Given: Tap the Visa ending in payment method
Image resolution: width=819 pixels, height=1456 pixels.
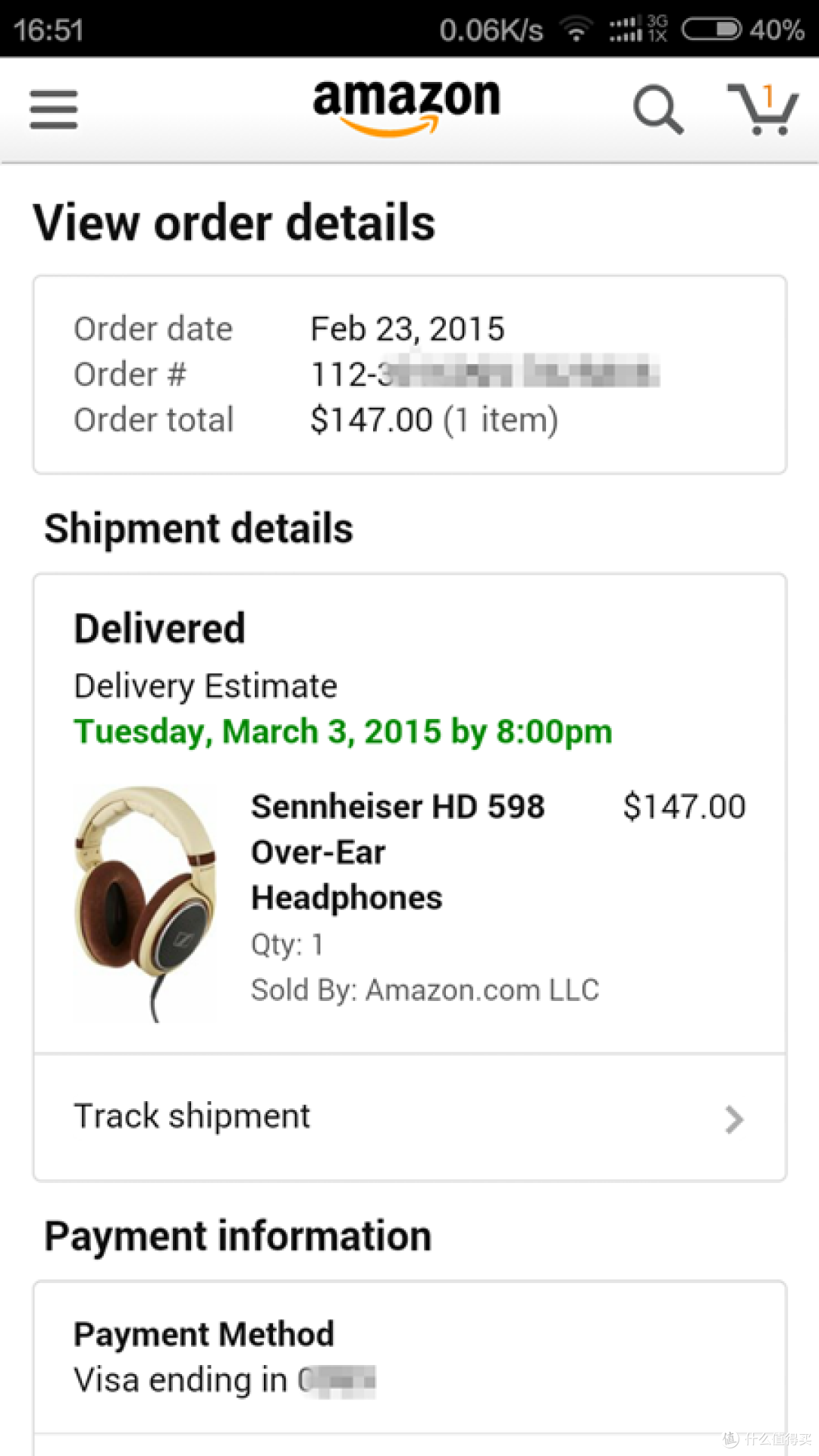Looking at the screenshot, I should tap(225, 1380).
